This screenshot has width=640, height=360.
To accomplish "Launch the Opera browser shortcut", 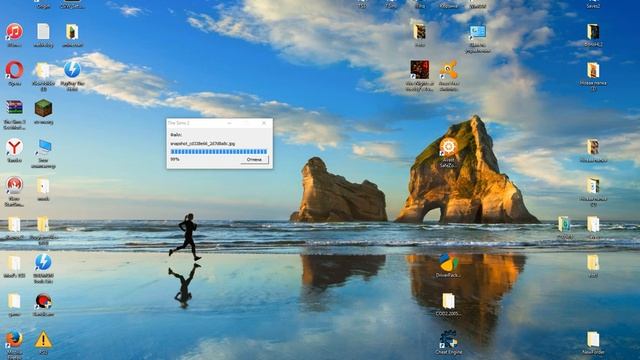I will coord(14,70).
